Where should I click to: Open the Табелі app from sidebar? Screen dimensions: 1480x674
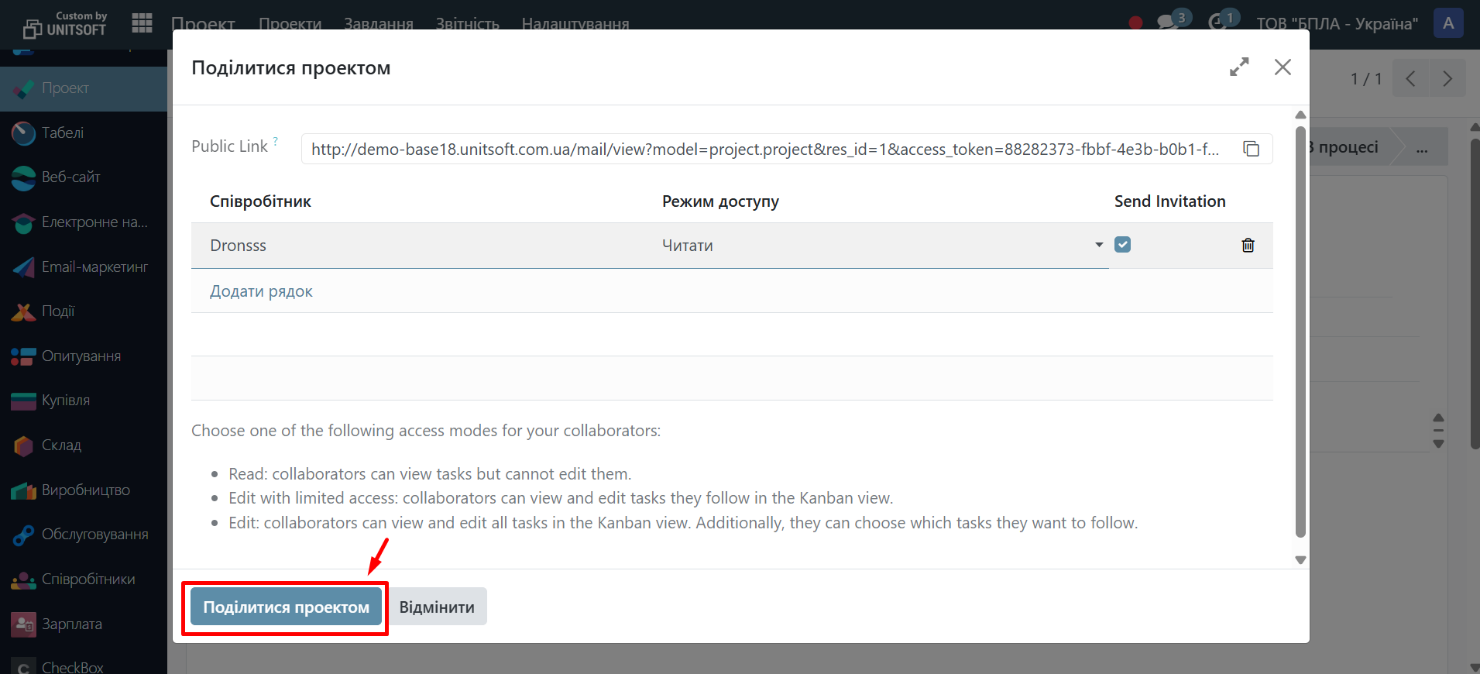62,133
